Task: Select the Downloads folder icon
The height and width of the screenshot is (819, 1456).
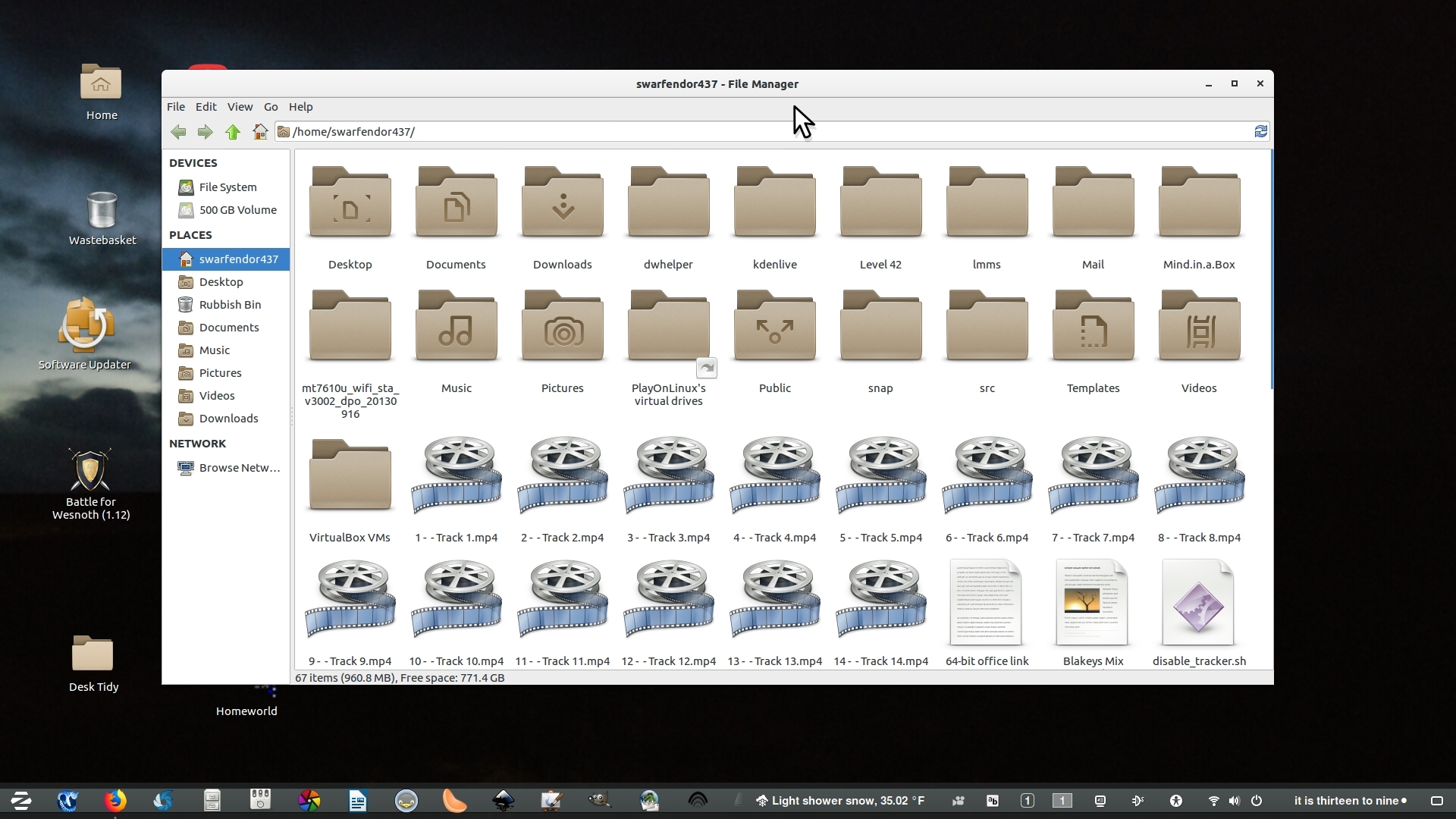Action: 562,205
